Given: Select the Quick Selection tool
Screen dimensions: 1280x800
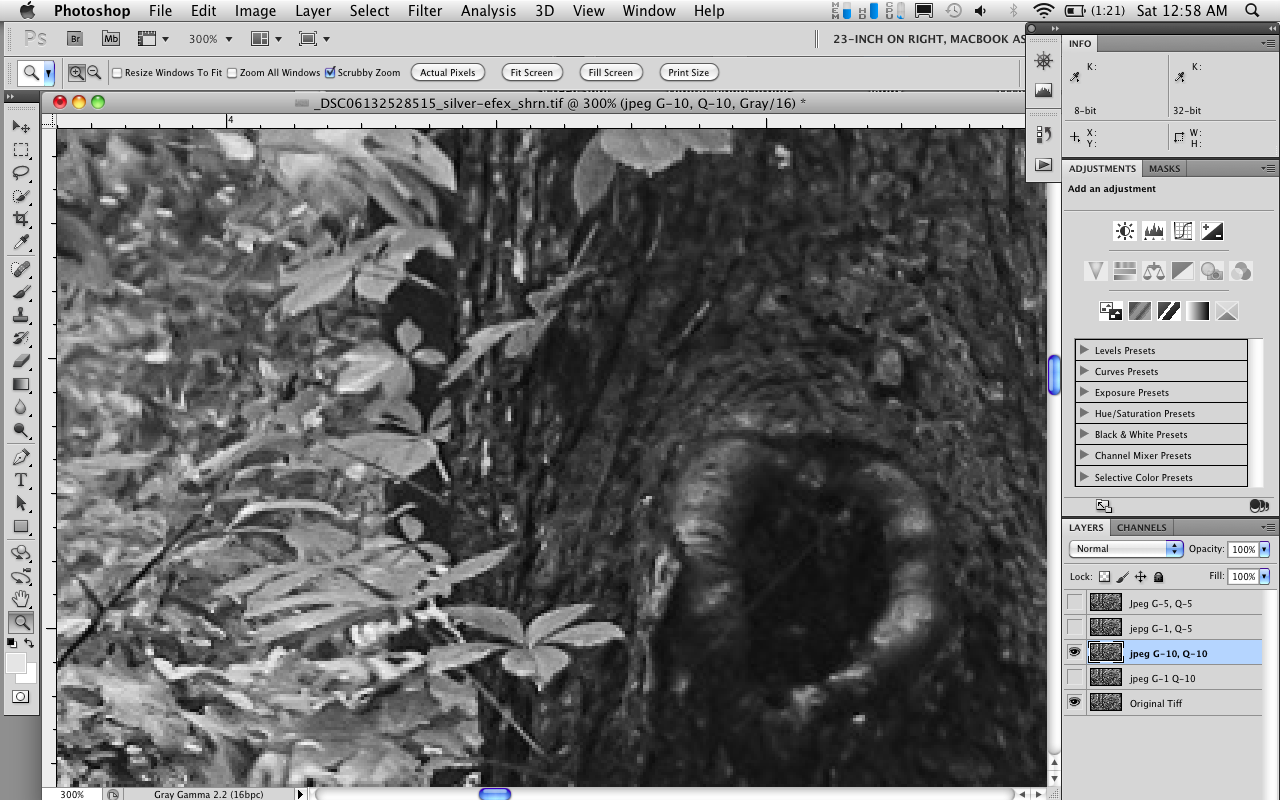Looking at the screenshot, I should point(20,196).
